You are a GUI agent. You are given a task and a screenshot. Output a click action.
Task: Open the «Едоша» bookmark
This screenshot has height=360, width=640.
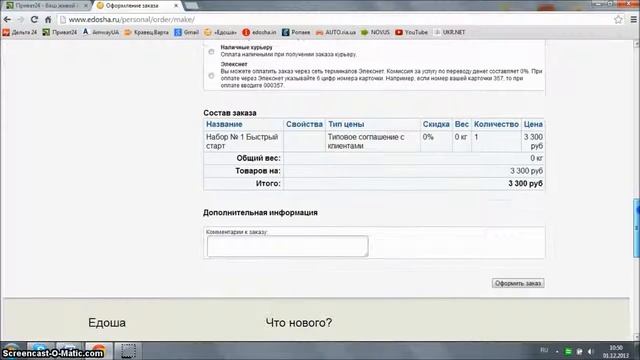(220, 32)
